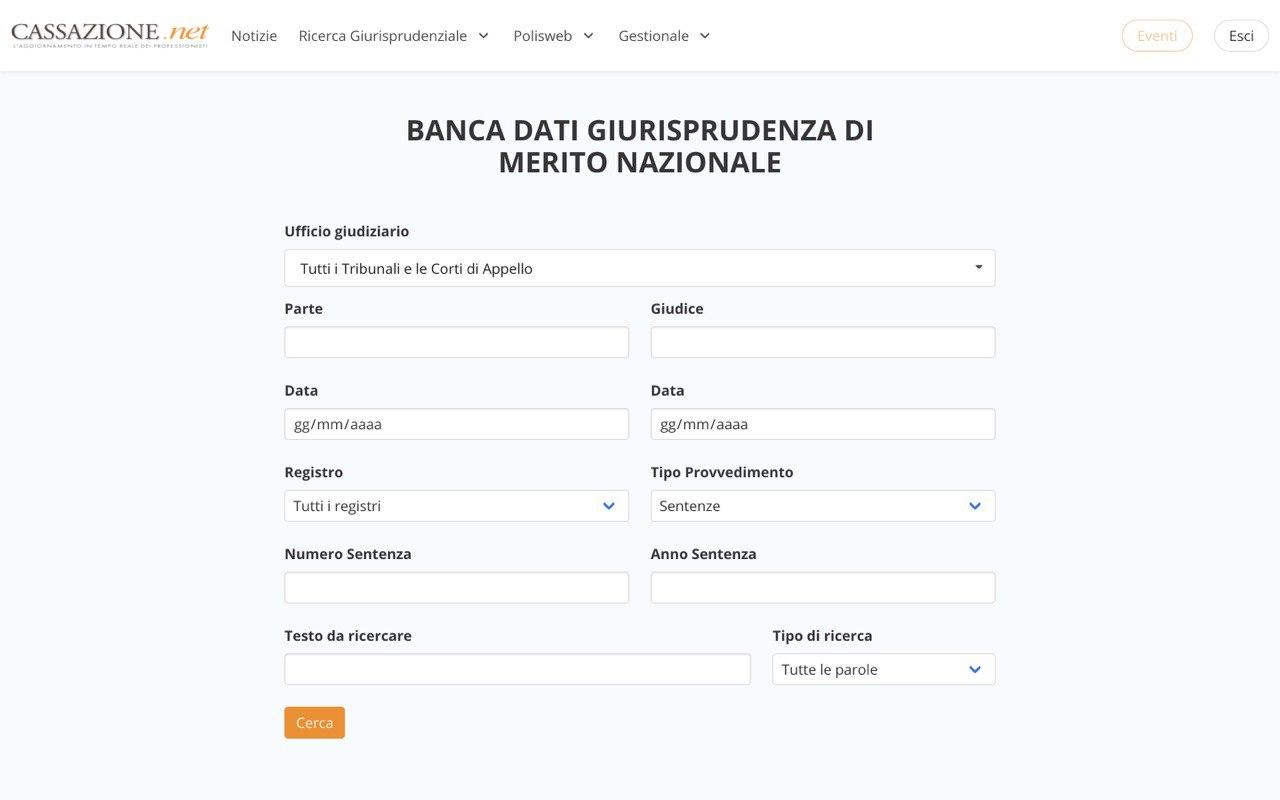Click the orange Cerca button
Viewport: 1280px width, 800px height.
click(314, 723)
